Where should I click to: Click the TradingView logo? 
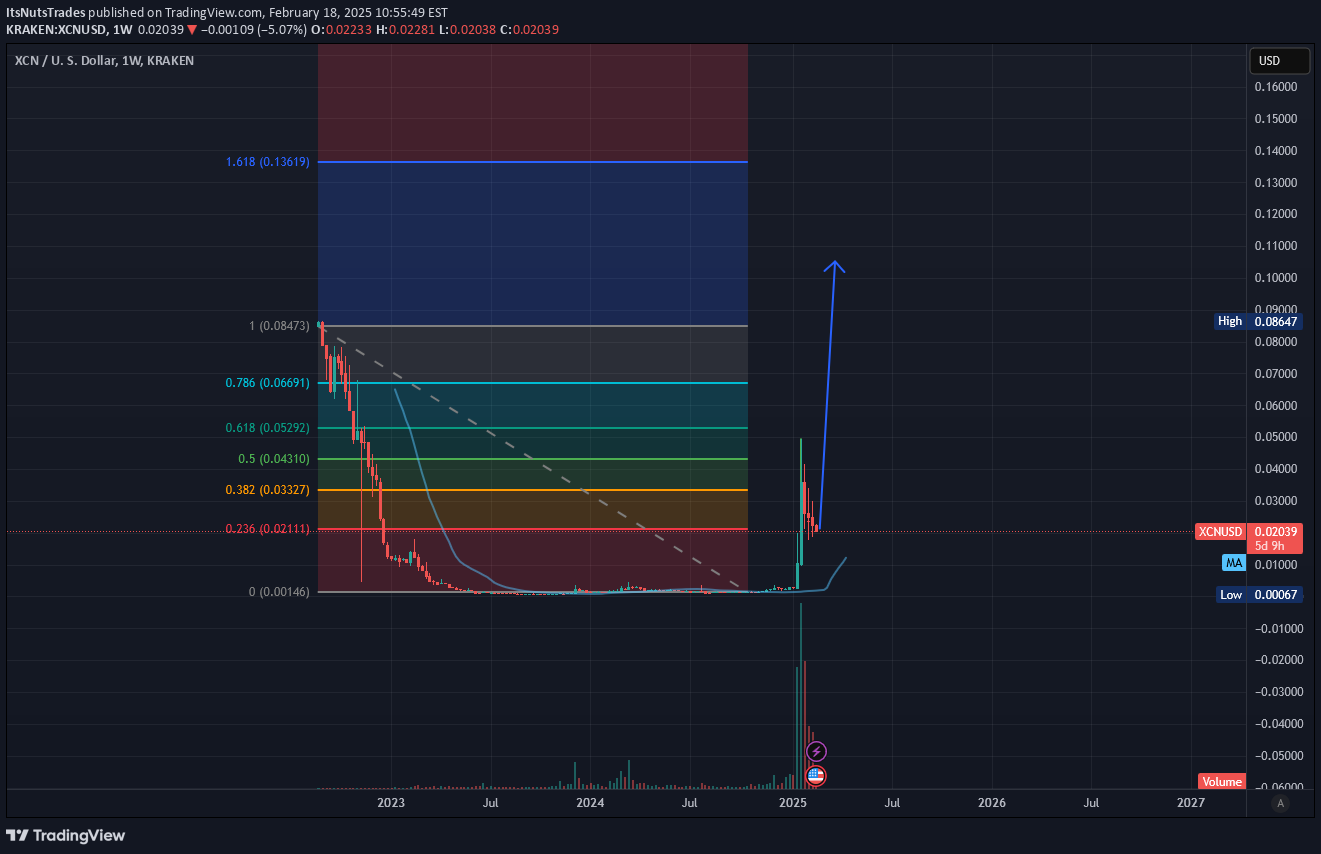[66, 835]
